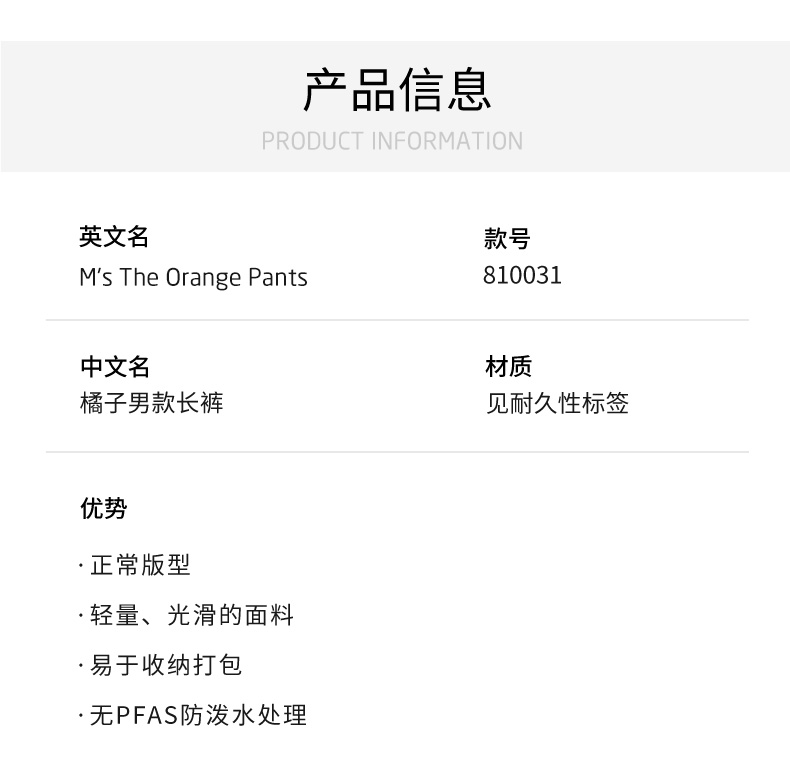Click the divider line below the English name row
This screenshot has width=790, height=769.
(x=397, y=320)
